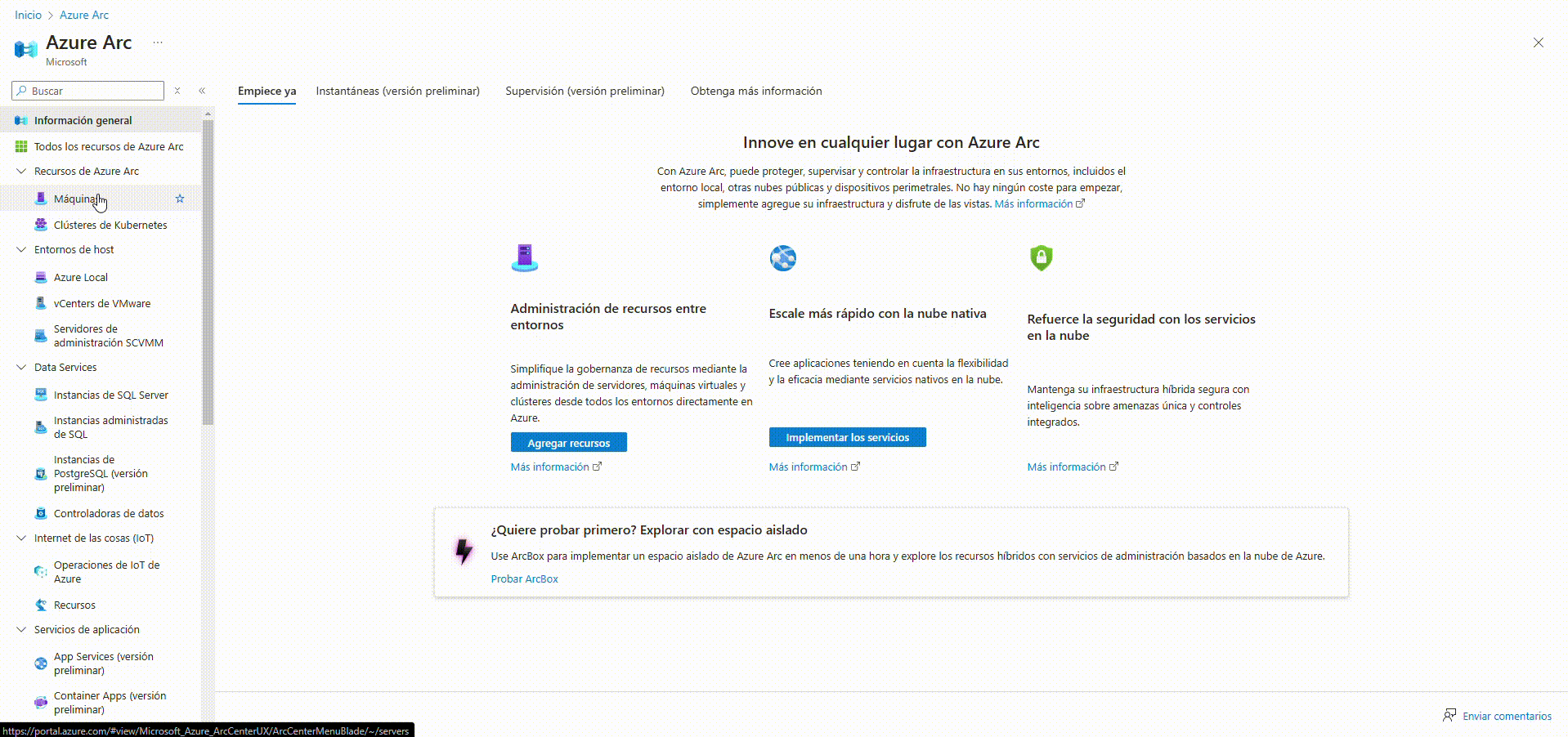Click the Implementar los servicios button
This screenshot has width=1568, height=737.
coord(848,437)
